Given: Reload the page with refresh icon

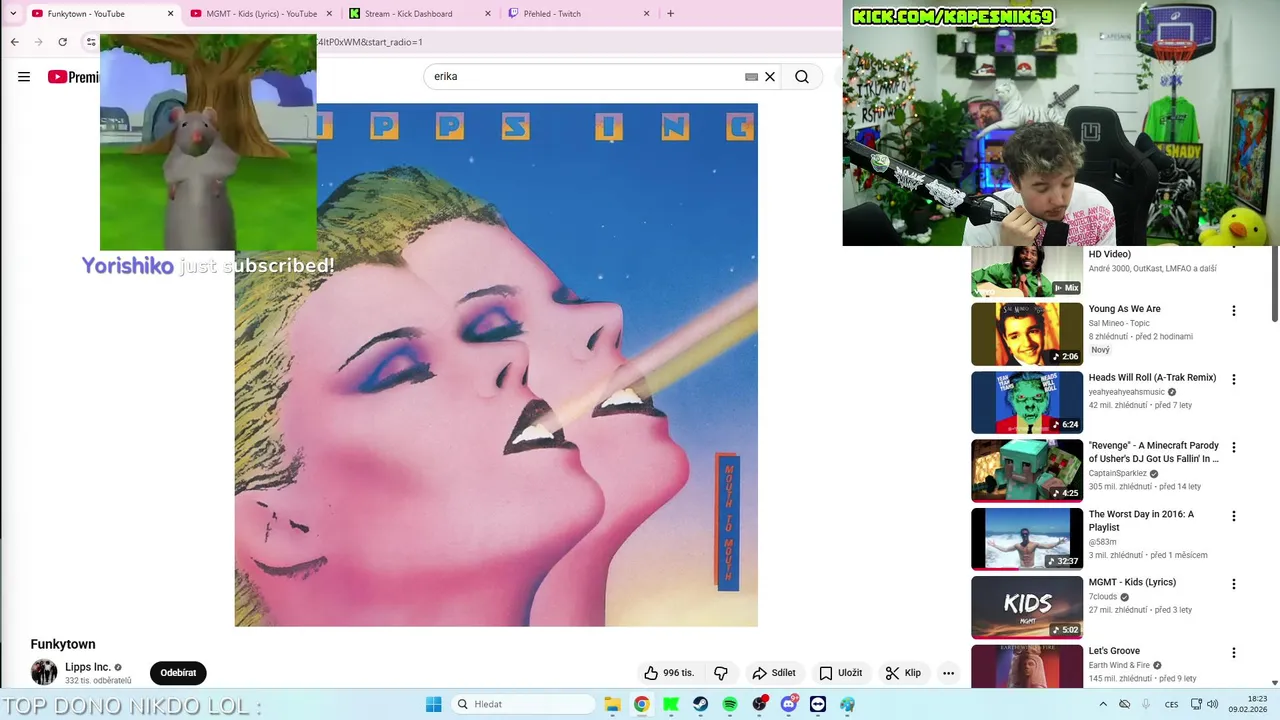Looking at the screenshot, I should point(62,42).
